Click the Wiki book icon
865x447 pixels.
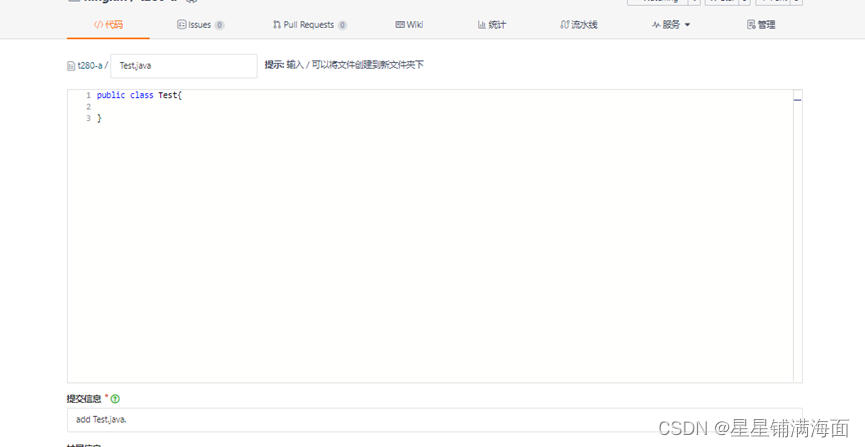click(x=400, y=25)
